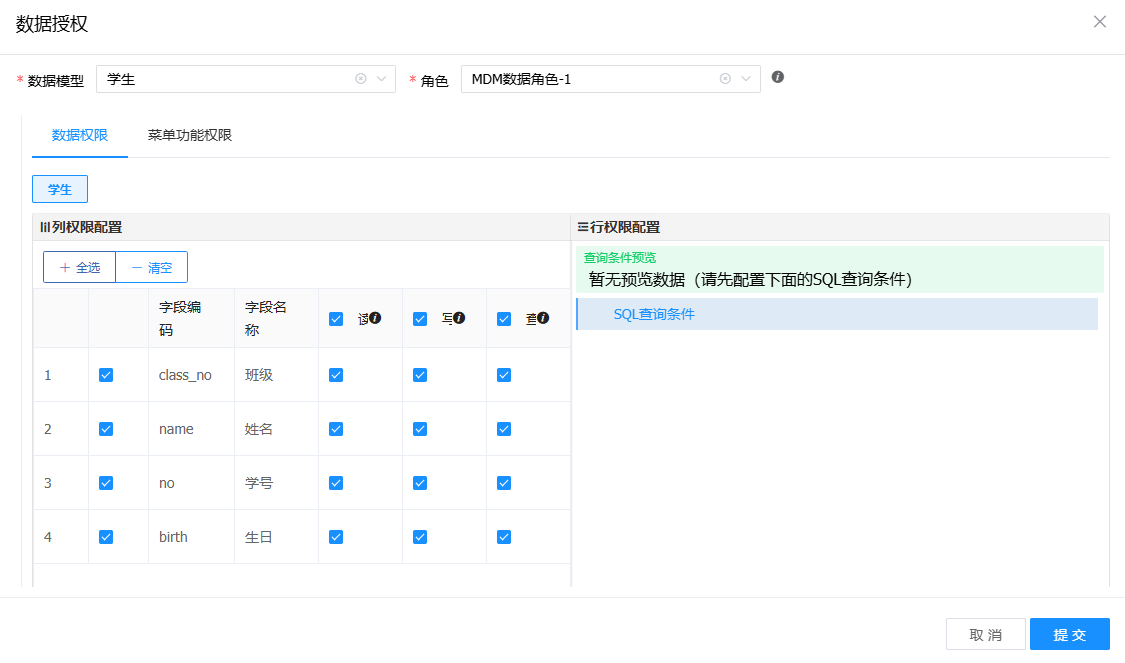Clear the 角色 selection using its clear icon

click(725, 79)
